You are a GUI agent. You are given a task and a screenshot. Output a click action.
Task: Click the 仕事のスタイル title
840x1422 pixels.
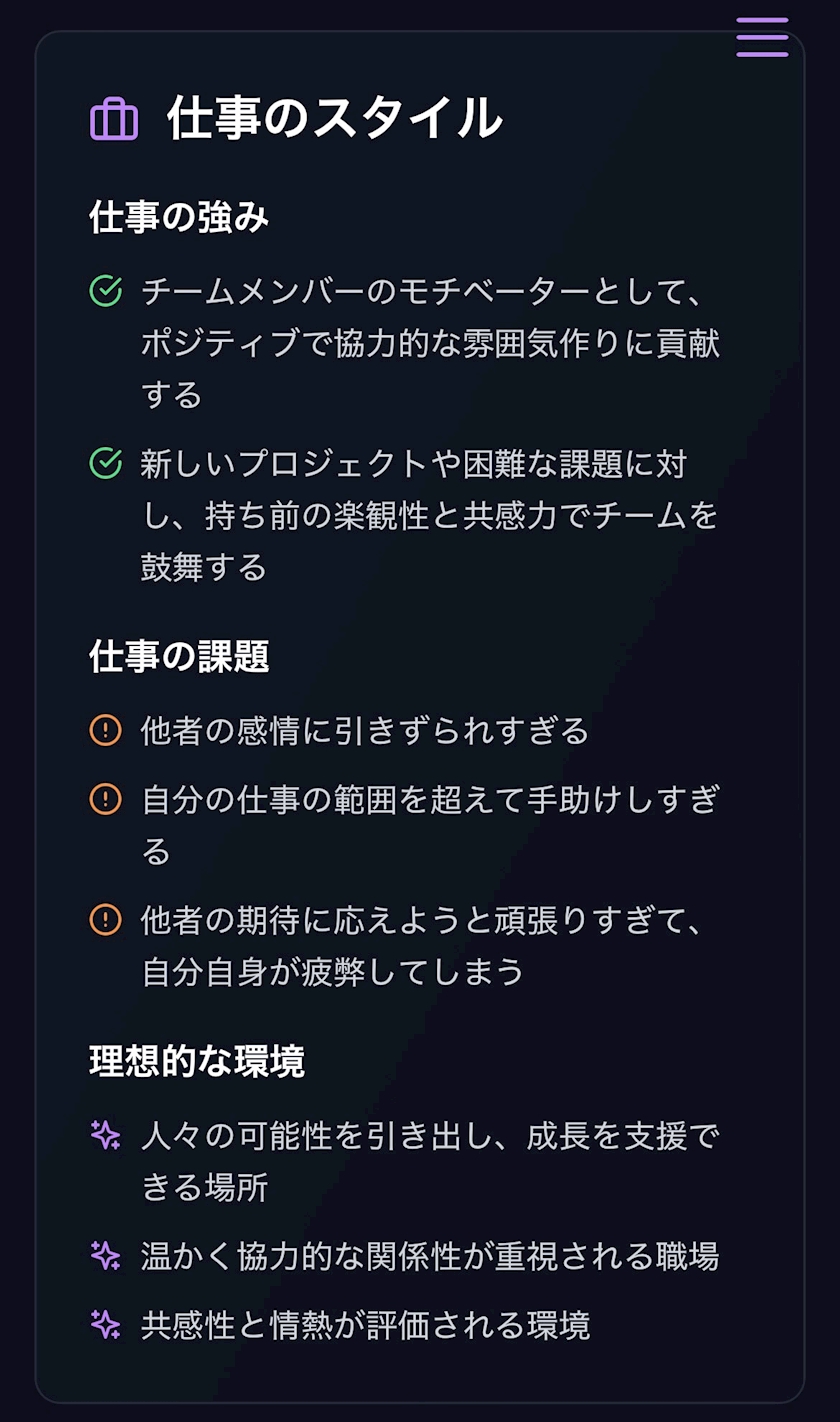point(334,119)
